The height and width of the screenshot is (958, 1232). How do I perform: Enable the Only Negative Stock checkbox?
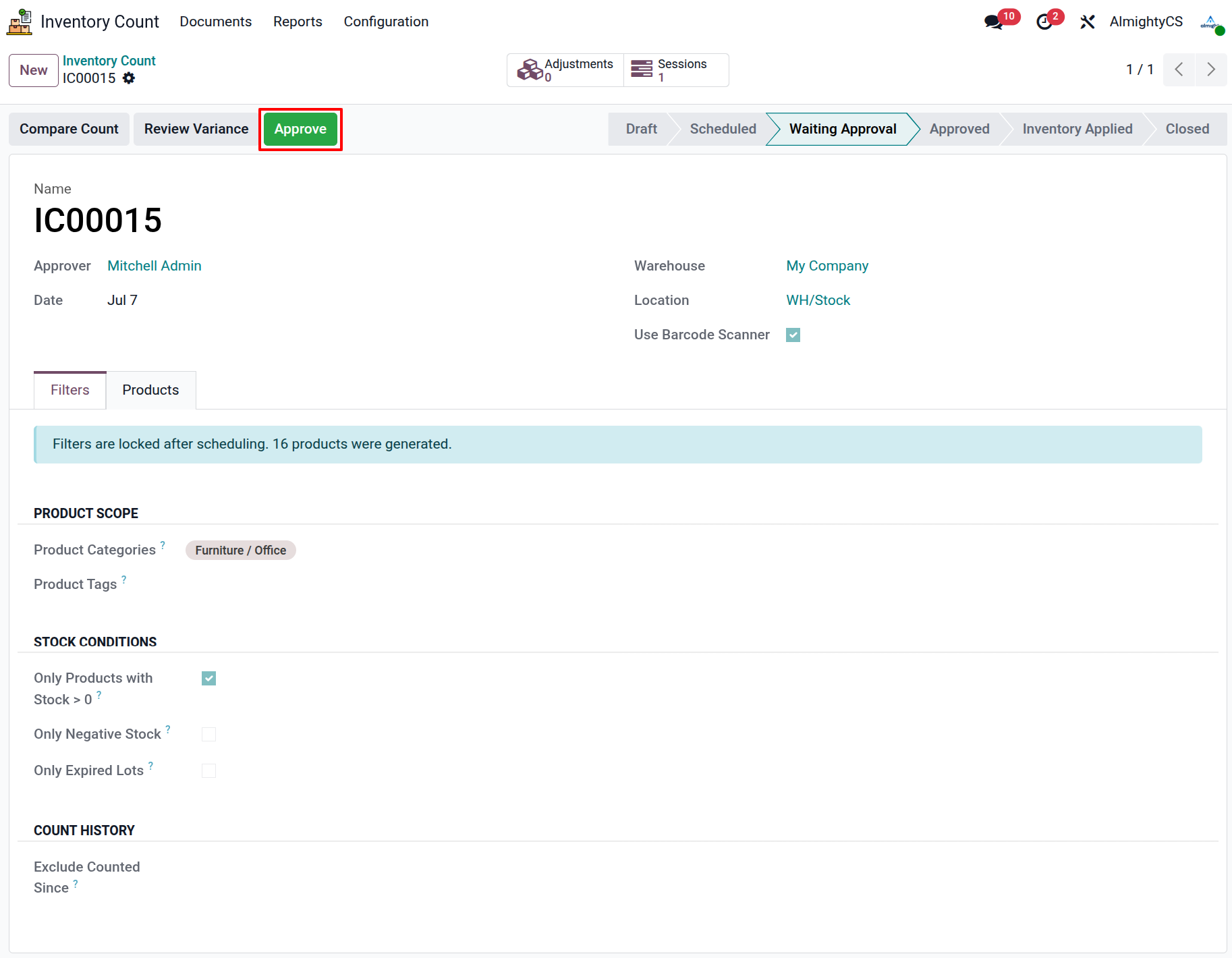pyautogui.click(x=209, y=735)
